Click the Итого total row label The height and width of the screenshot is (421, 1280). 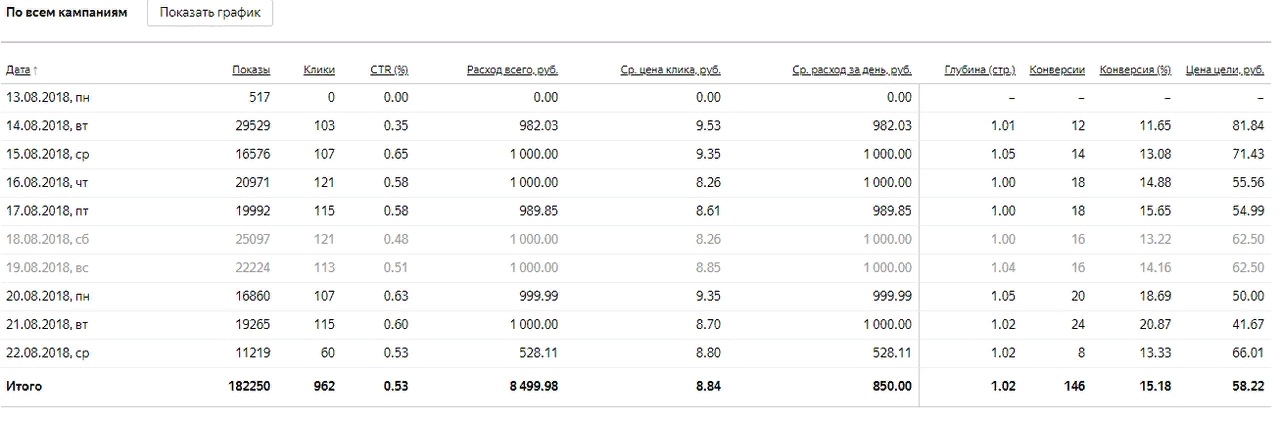25,386
